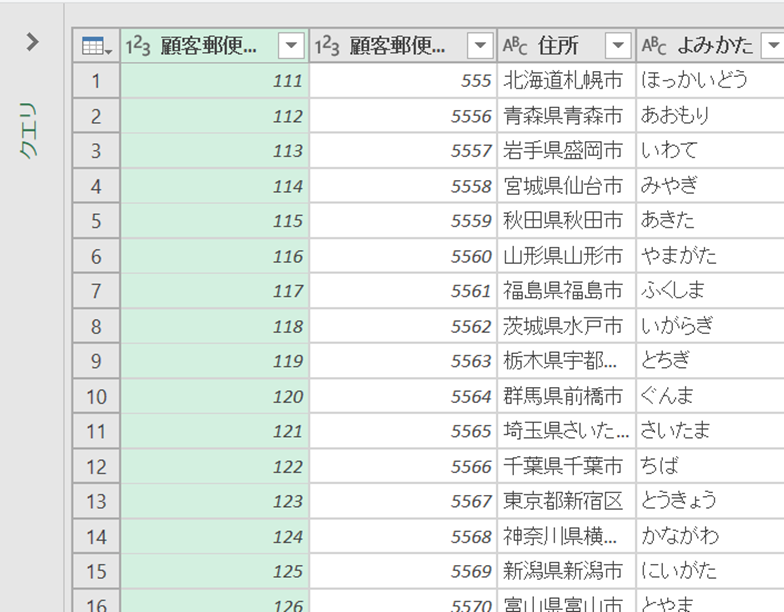Open the filter dropdown of the highlighted 顧客郵便 column
784x612 pixels.
click(x=291, y=46)
